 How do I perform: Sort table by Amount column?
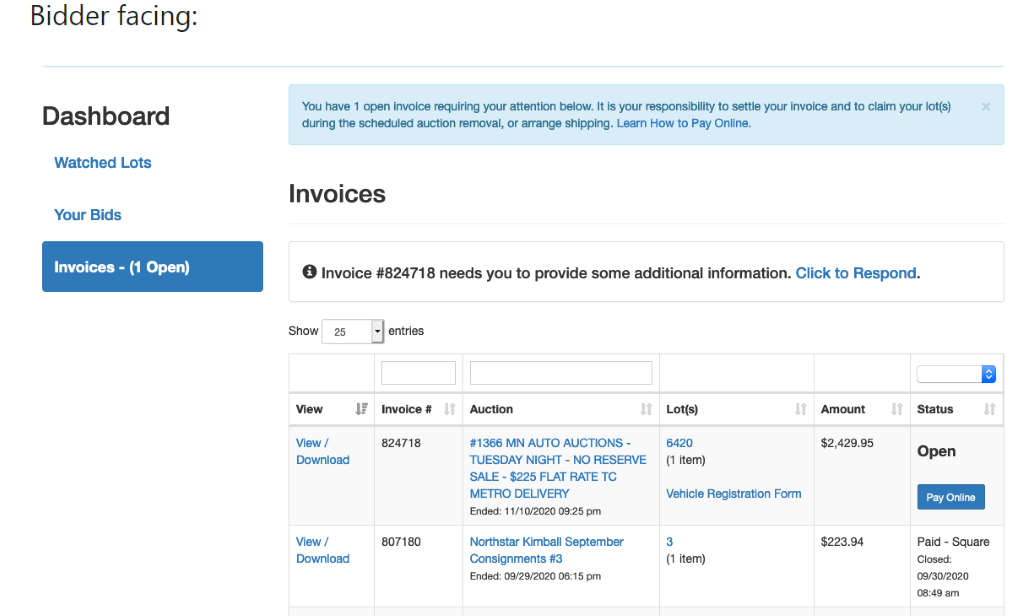(x=896, y=409)
